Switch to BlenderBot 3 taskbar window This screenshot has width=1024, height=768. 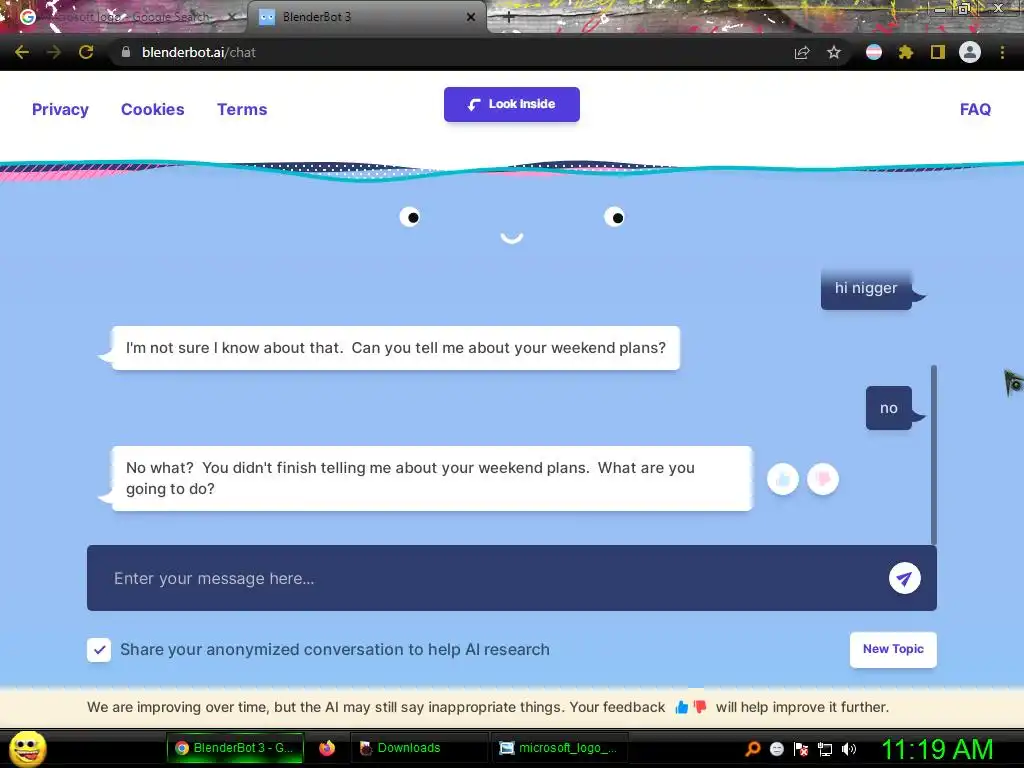[x=234, y=748]
